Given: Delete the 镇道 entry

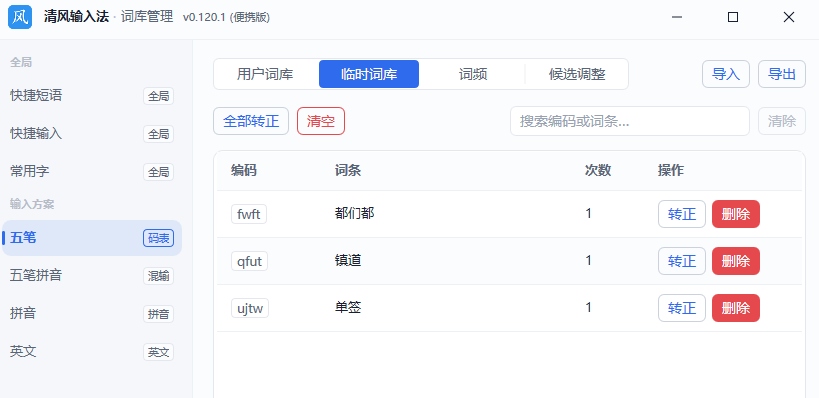Looking at the screenshot, I should coord(735,261).
